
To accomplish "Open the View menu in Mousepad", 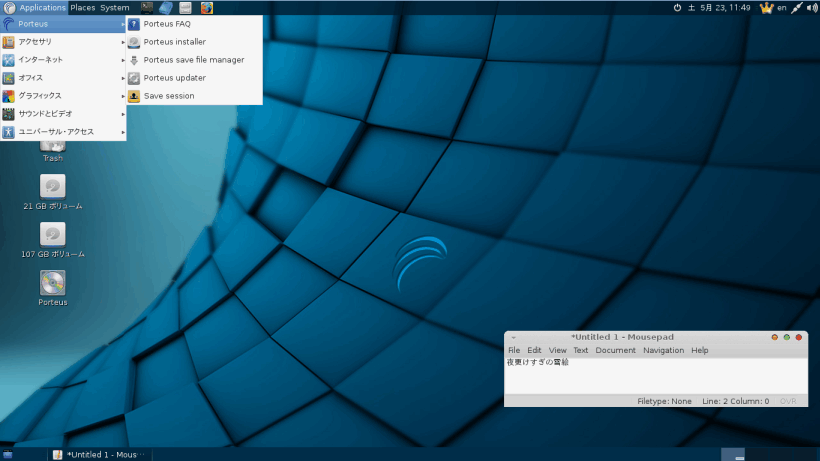I will pos(557,350).
